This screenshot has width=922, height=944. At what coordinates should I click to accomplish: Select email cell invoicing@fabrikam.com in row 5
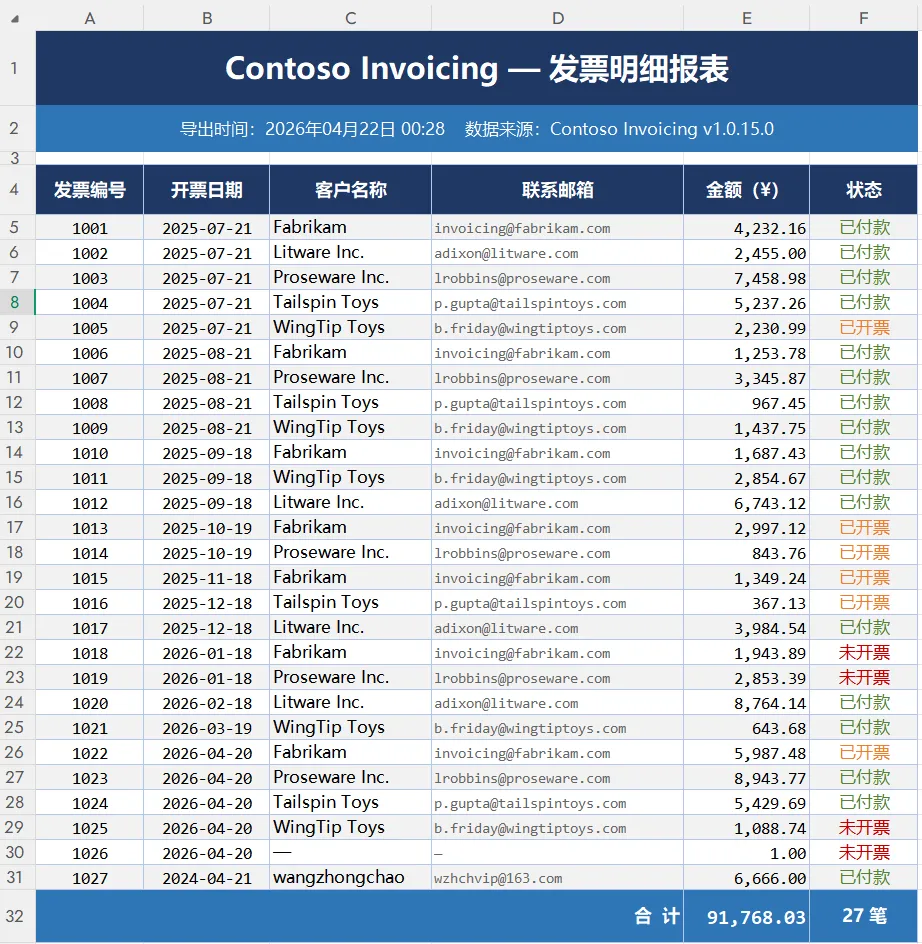[x=558, y=228]
